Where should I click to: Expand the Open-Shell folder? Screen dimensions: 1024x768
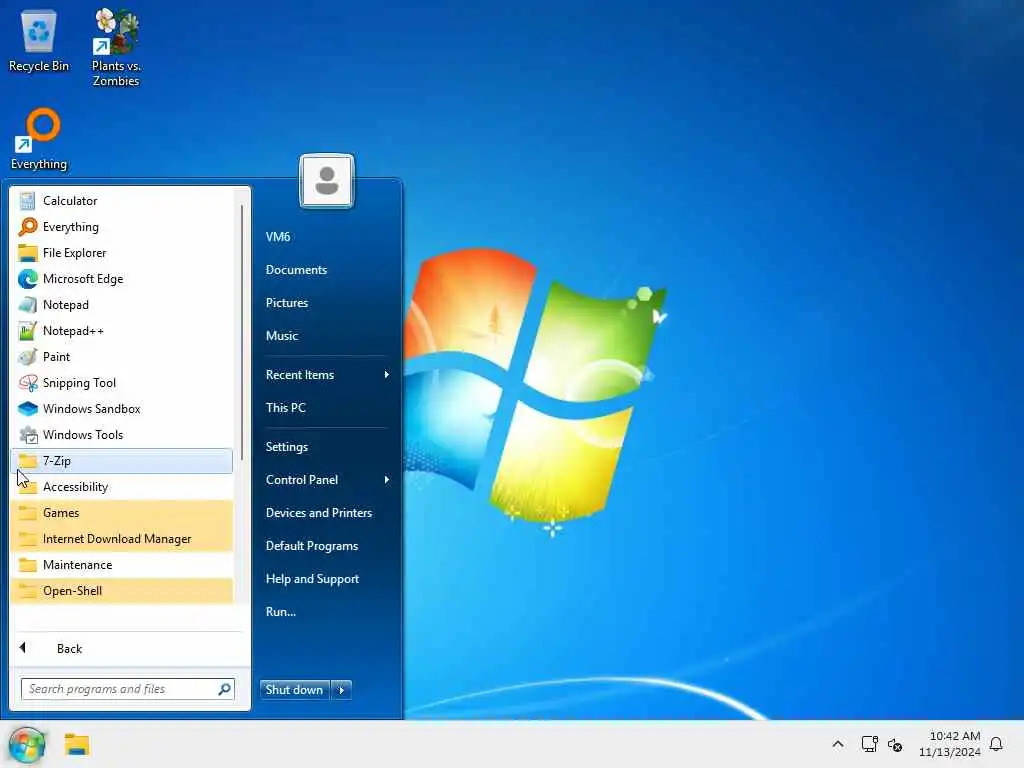tap(121, 591)
